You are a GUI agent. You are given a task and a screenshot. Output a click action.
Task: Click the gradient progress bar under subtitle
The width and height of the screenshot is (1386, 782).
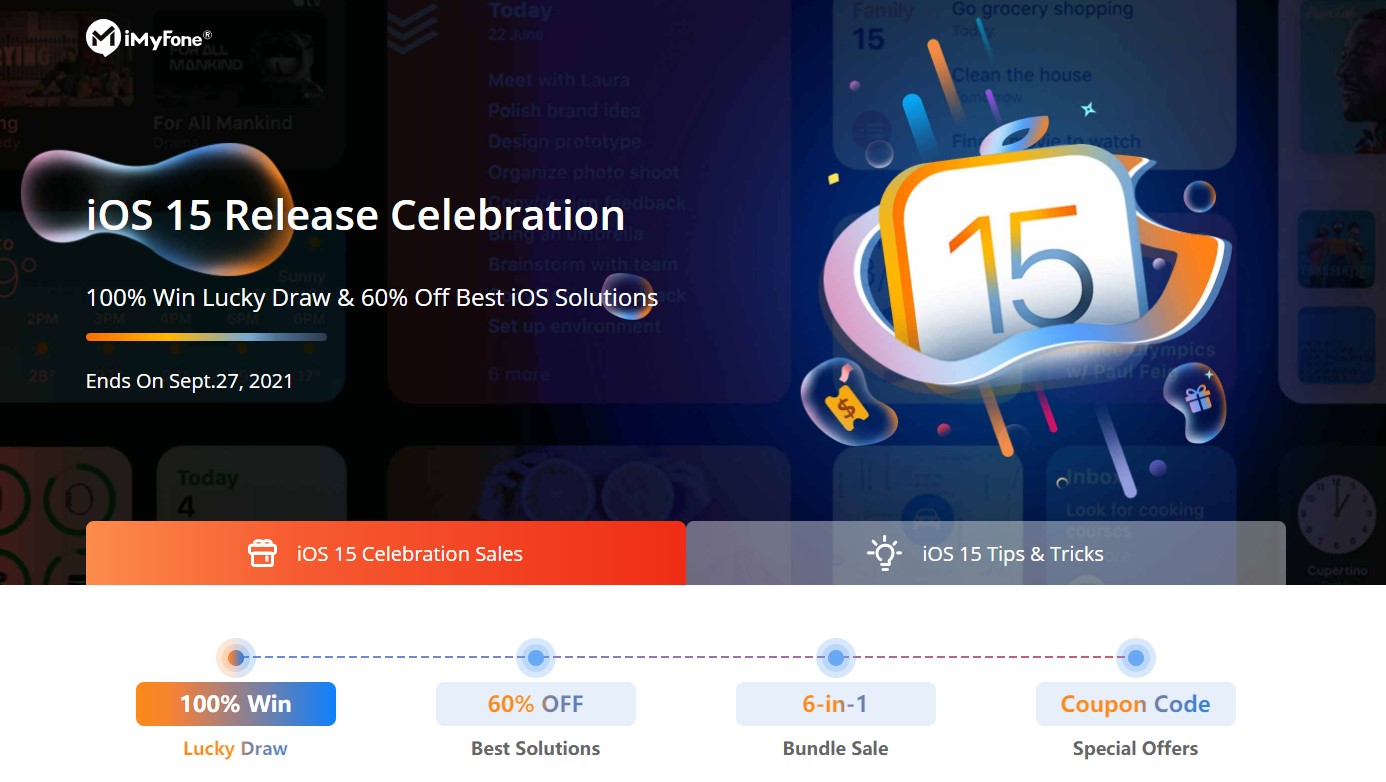tap(206, 337)
